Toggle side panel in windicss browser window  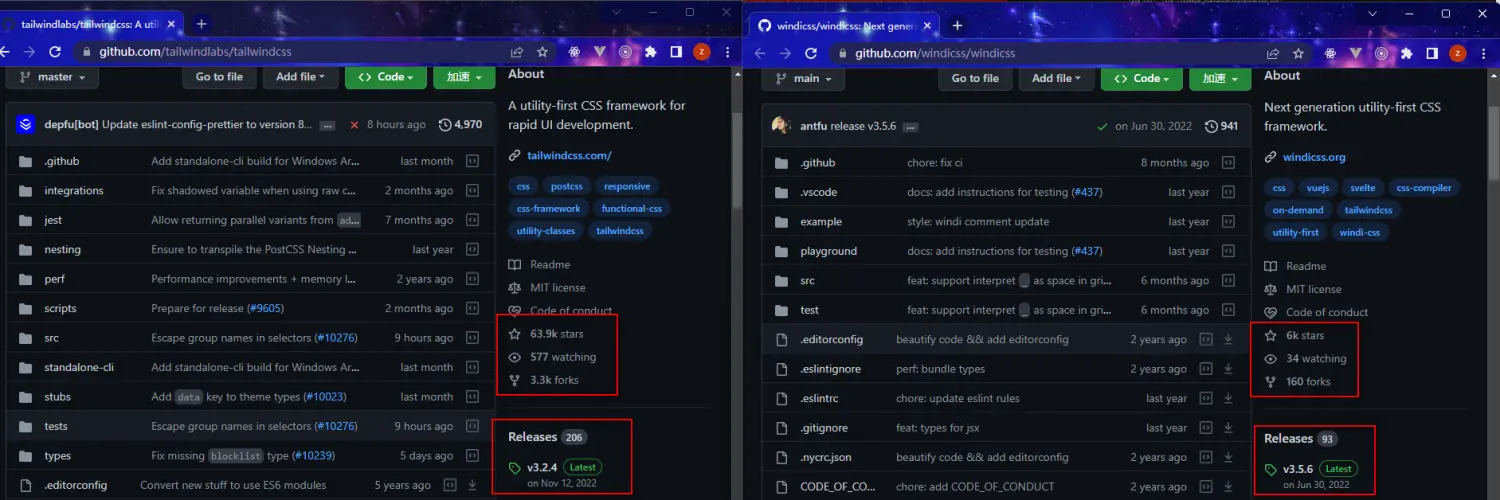1432,53
